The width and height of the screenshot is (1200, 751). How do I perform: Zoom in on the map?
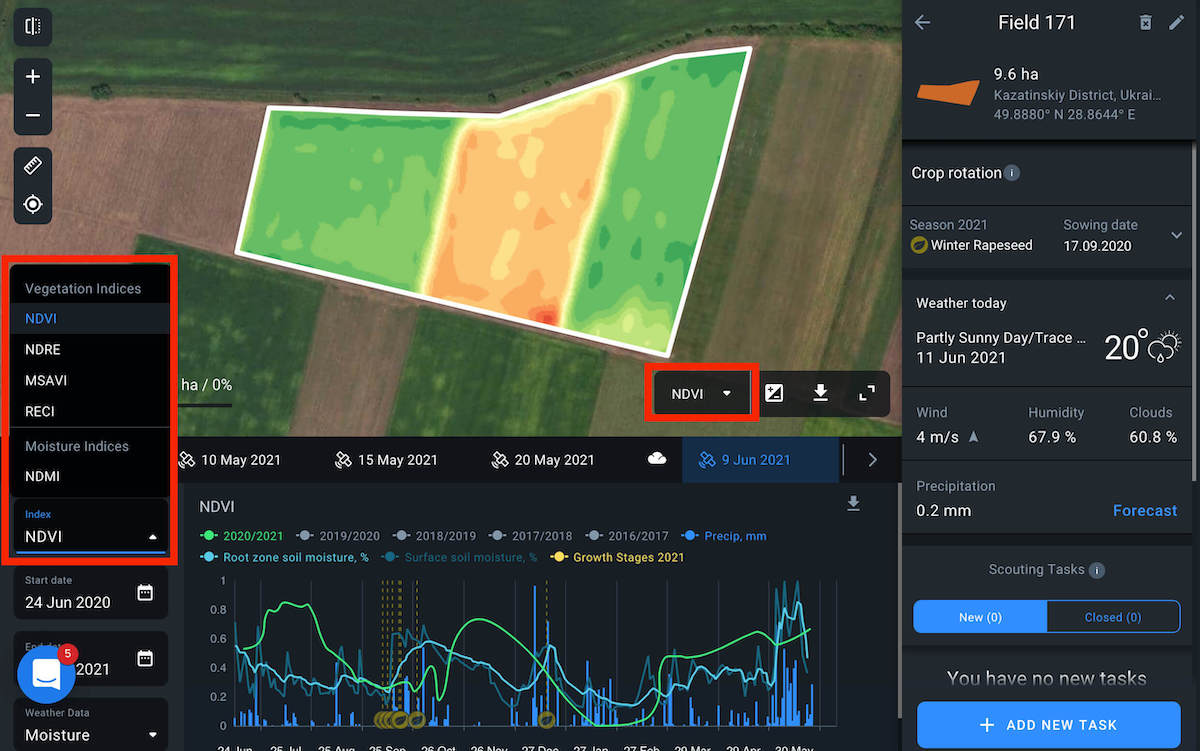(x=32, y=77)
